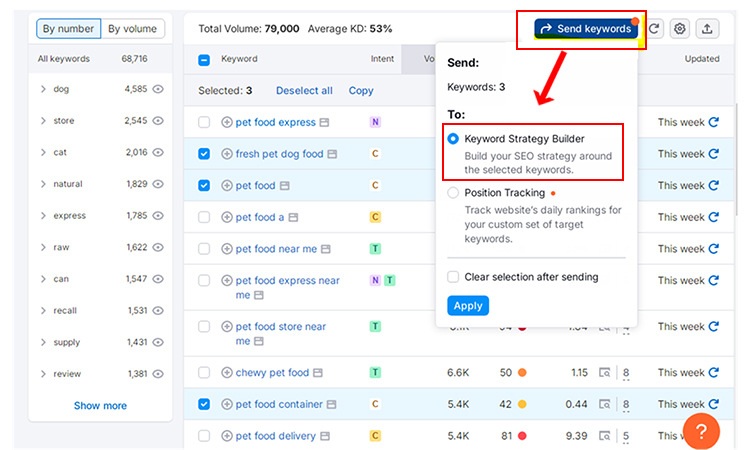Click plus icon beside pet food delivery
Image resolution: width=750 pixels, height=450 pixels.
[227, 436]
